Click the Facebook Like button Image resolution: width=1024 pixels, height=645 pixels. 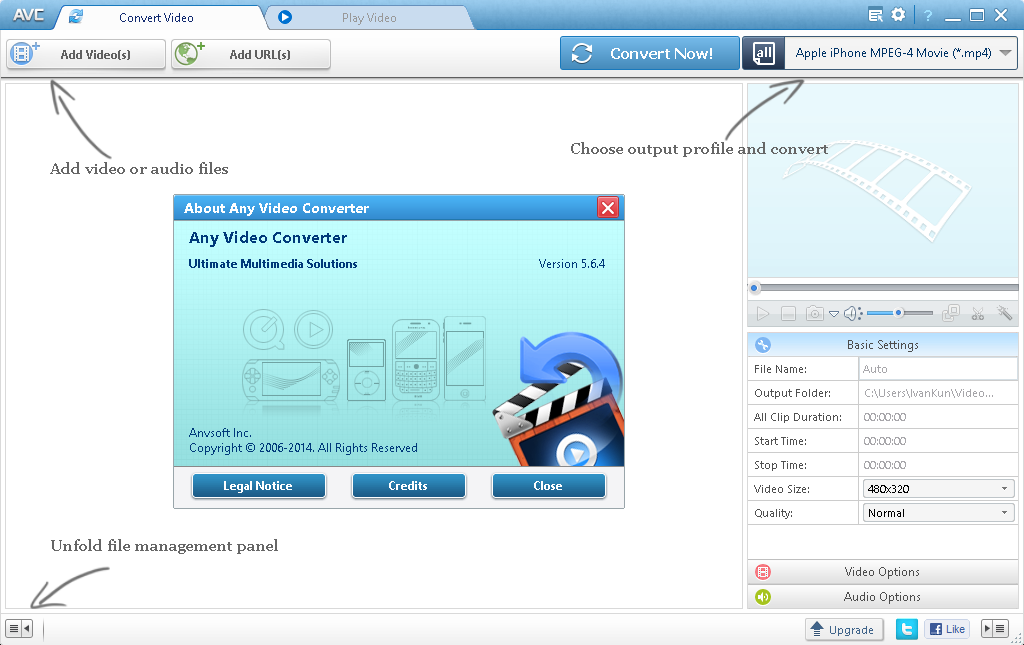(x=947, y=629)
